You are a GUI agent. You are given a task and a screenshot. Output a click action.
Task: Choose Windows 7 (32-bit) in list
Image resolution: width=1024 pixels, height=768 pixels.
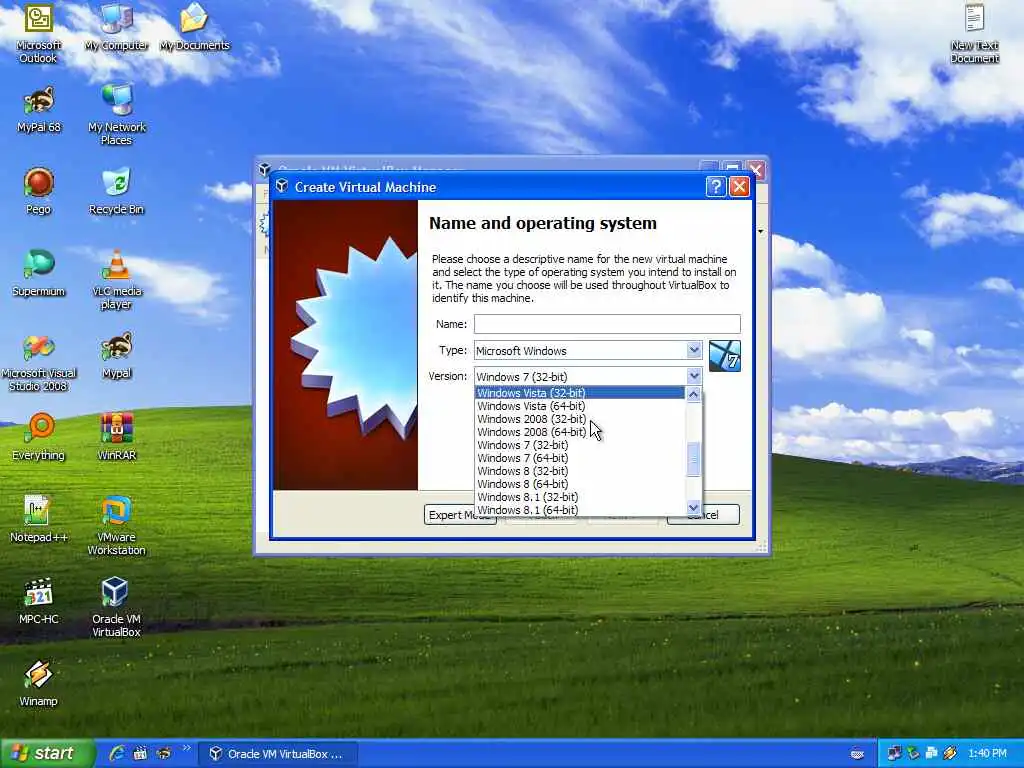[579, 445]
